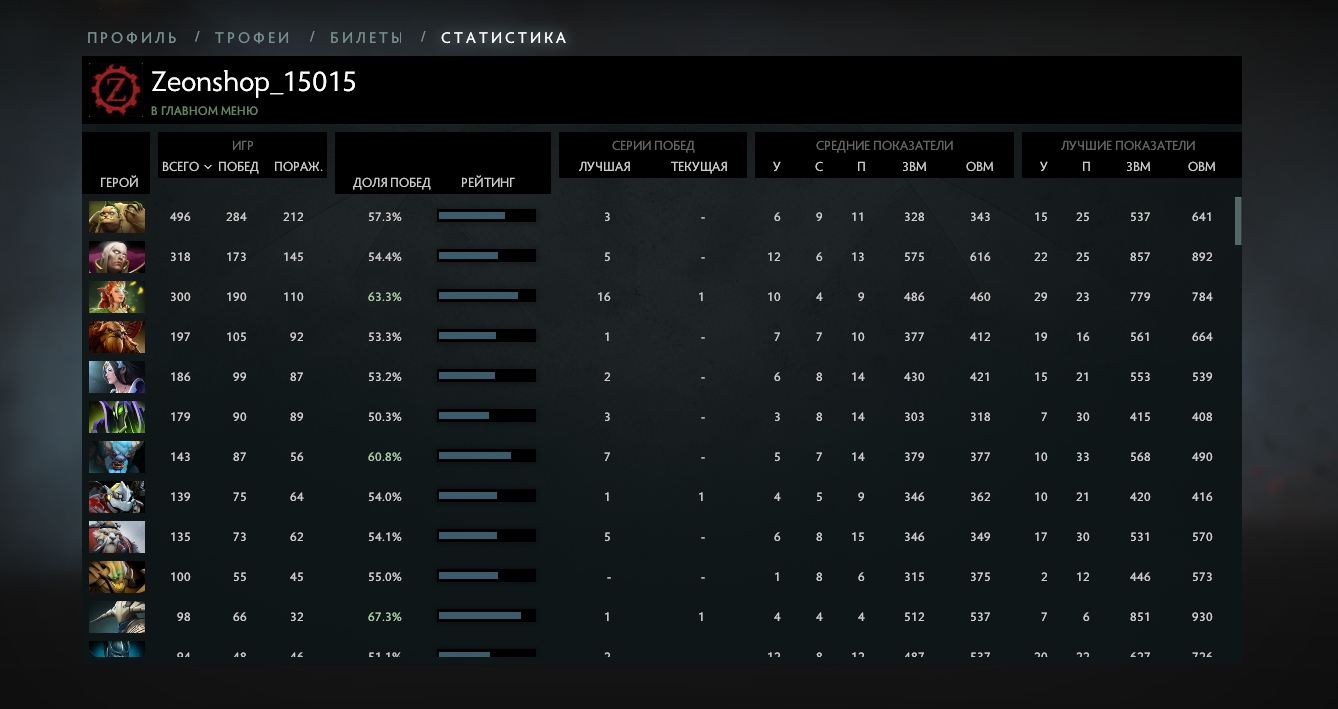
Task: Switch to the ТРОФЕИ tab
Action: [253, 38]
